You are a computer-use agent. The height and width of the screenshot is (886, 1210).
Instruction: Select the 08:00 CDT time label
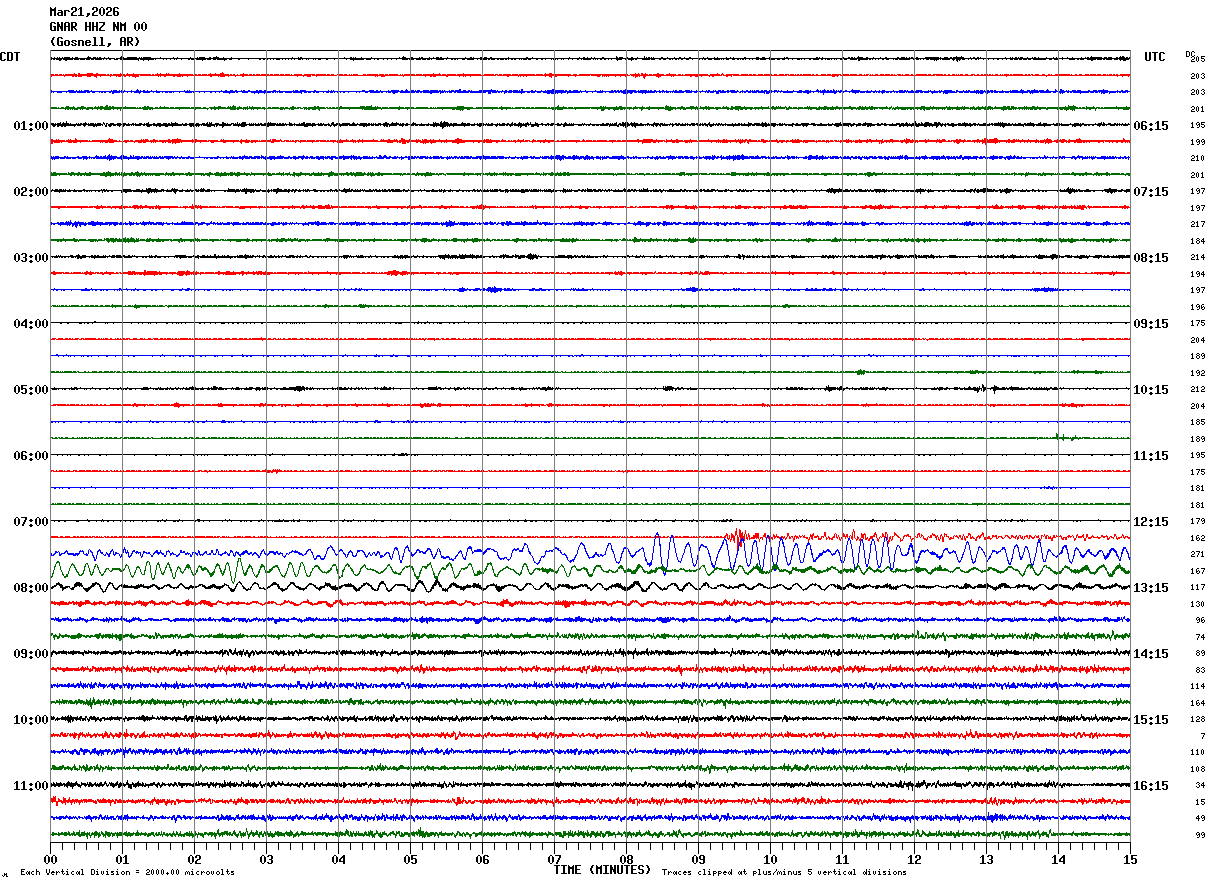click(x=31, y=588)
